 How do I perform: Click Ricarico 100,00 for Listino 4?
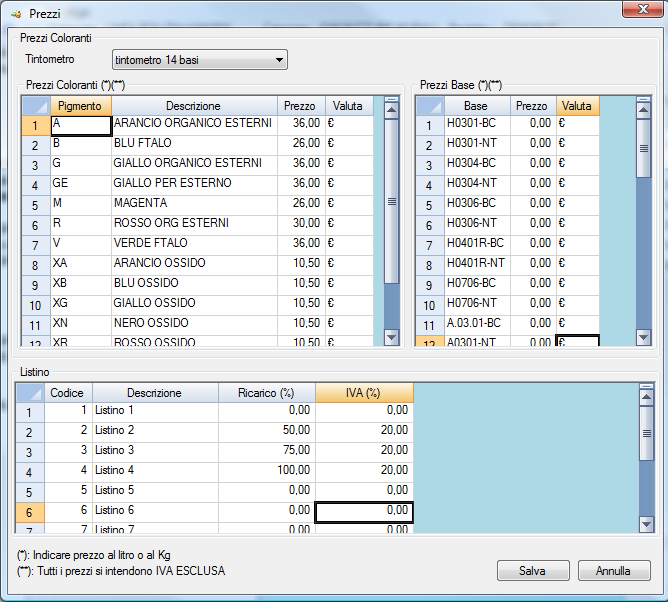(x=267, y=473)
